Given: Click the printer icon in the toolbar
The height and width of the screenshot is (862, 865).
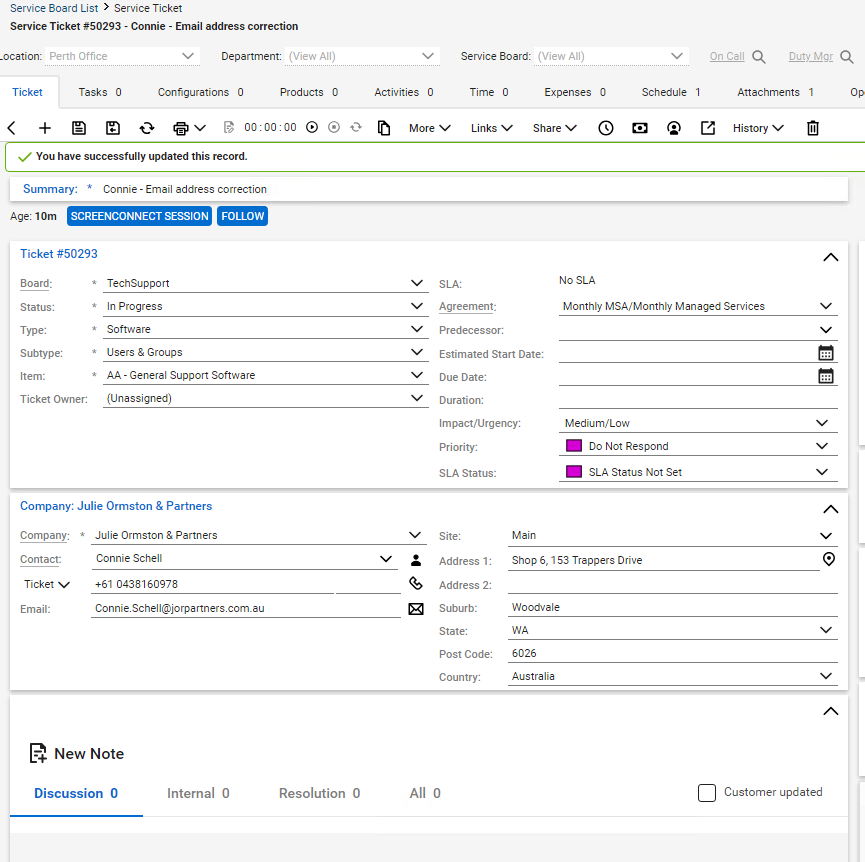Looking at the screenshot, I should (181, 129).
